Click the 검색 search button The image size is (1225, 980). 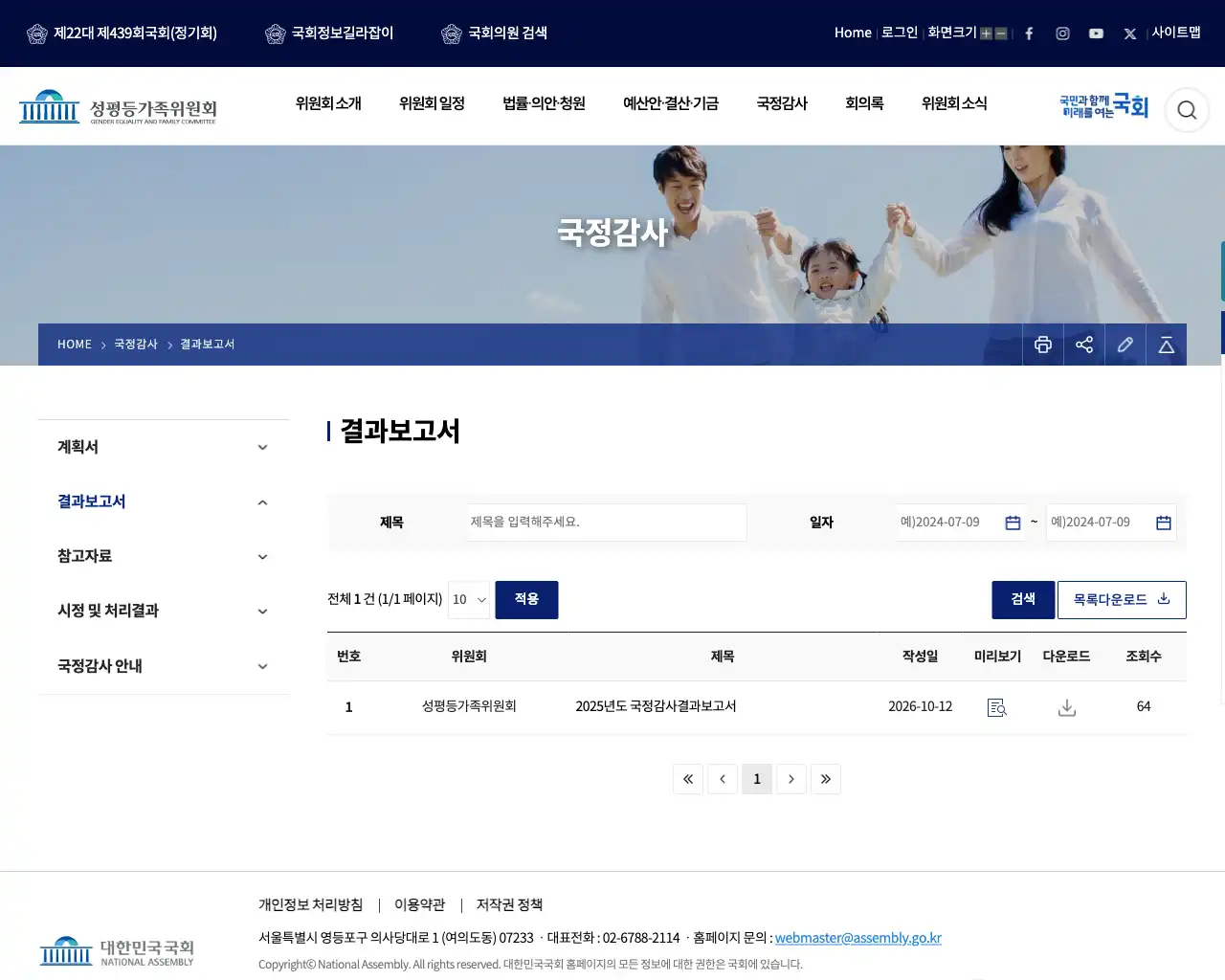coord(1023,600)
